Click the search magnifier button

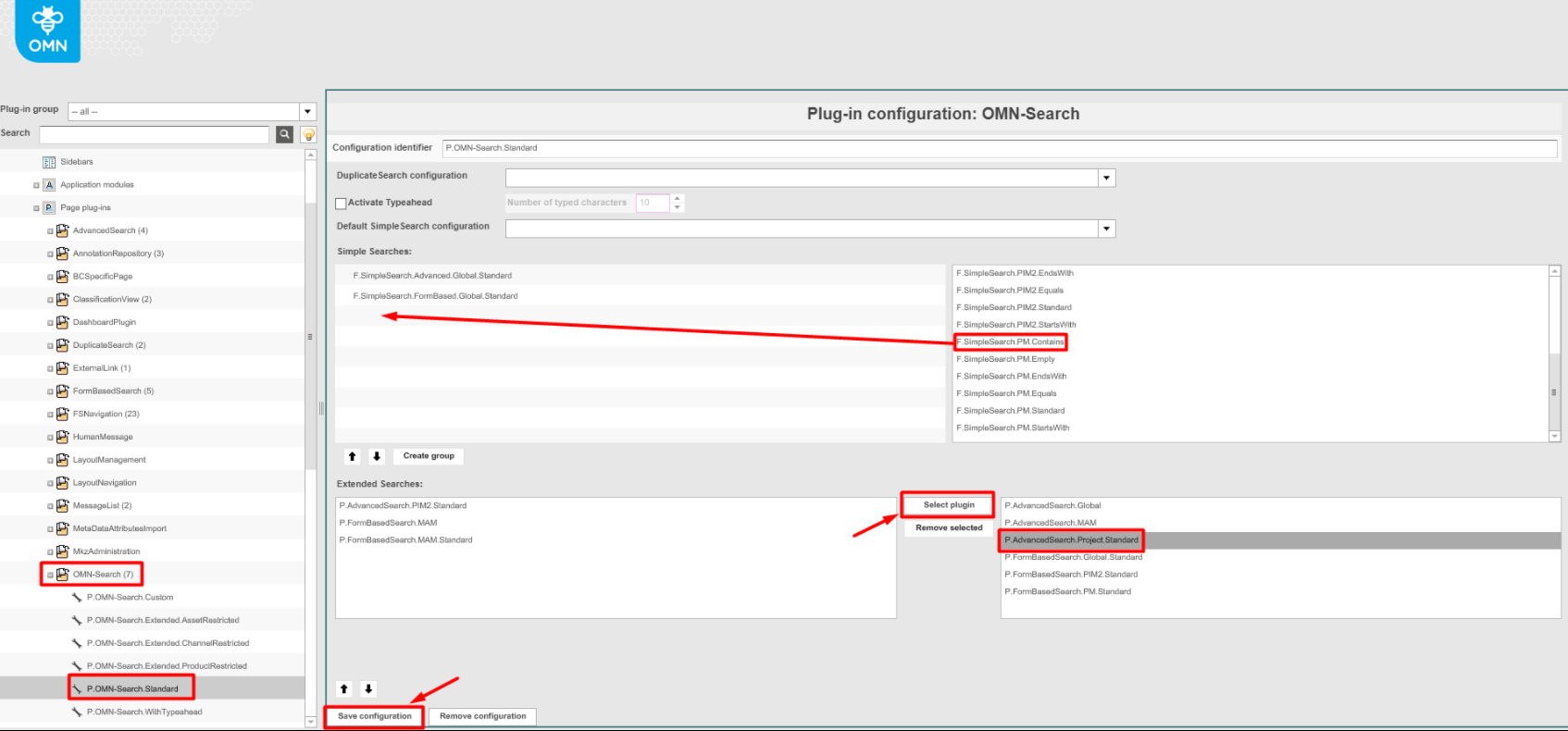click(285, 134)
